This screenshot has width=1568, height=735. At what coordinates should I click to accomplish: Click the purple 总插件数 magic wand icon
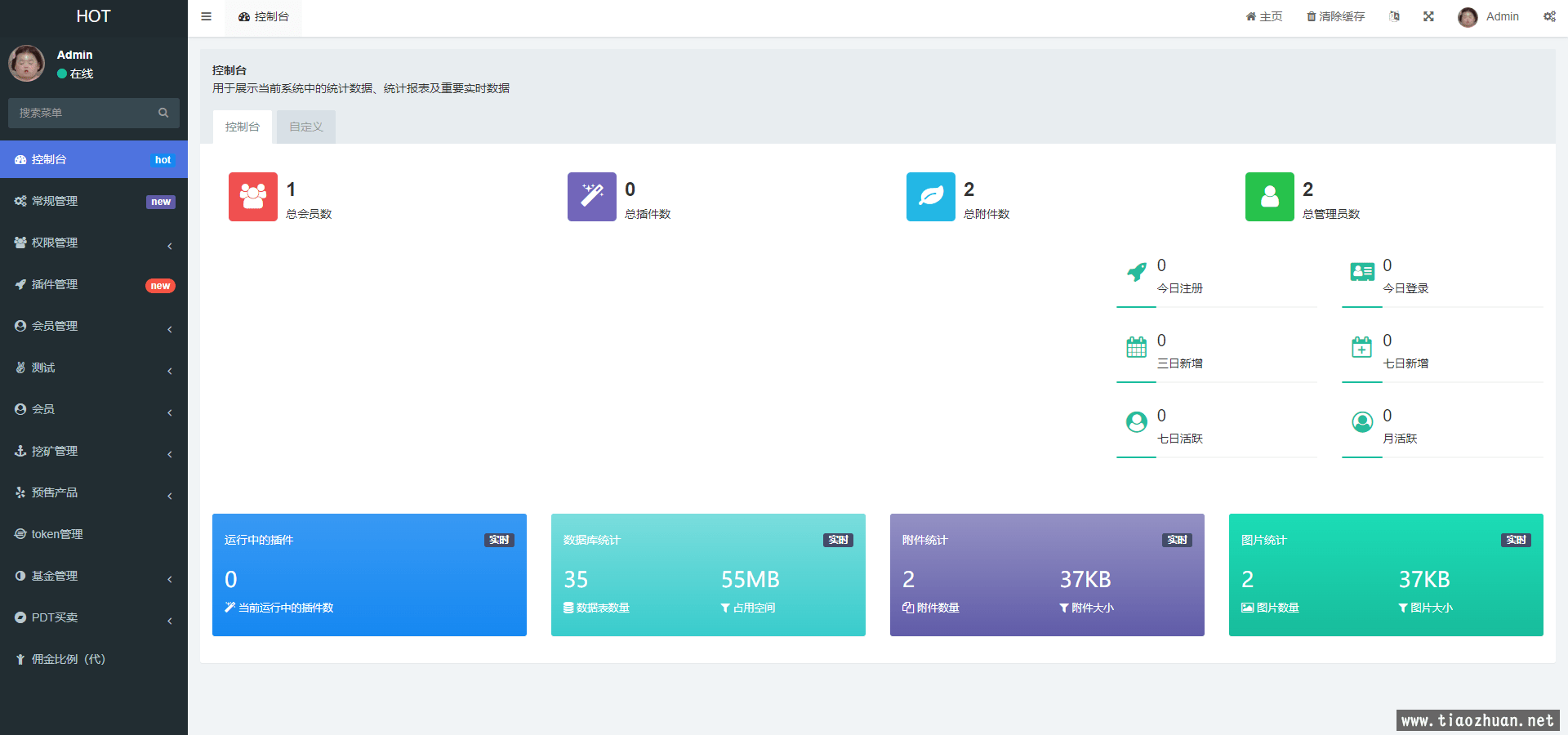(x=592, y=197)
